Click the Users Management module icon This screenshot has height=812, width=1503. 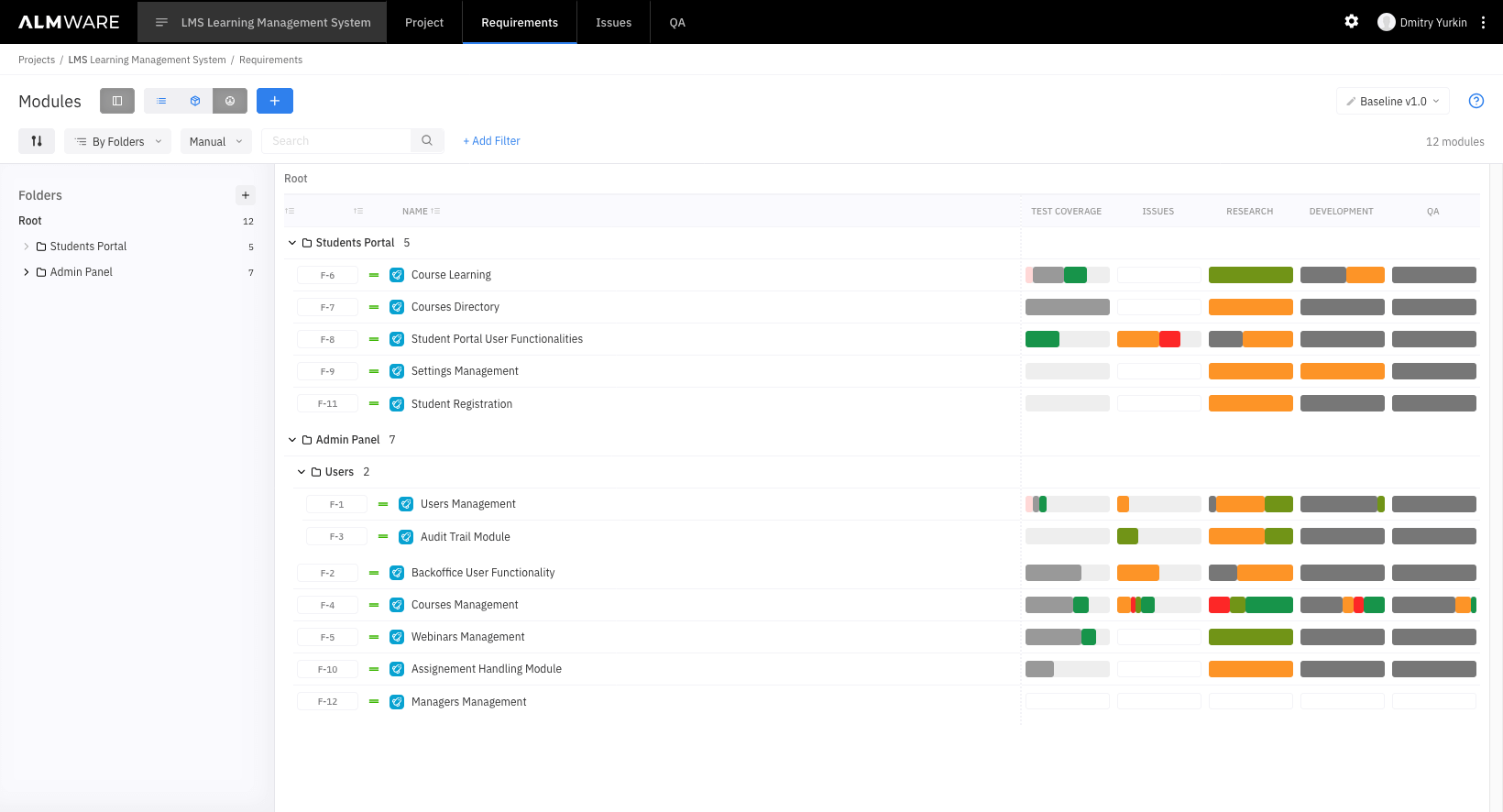[406, 504]
